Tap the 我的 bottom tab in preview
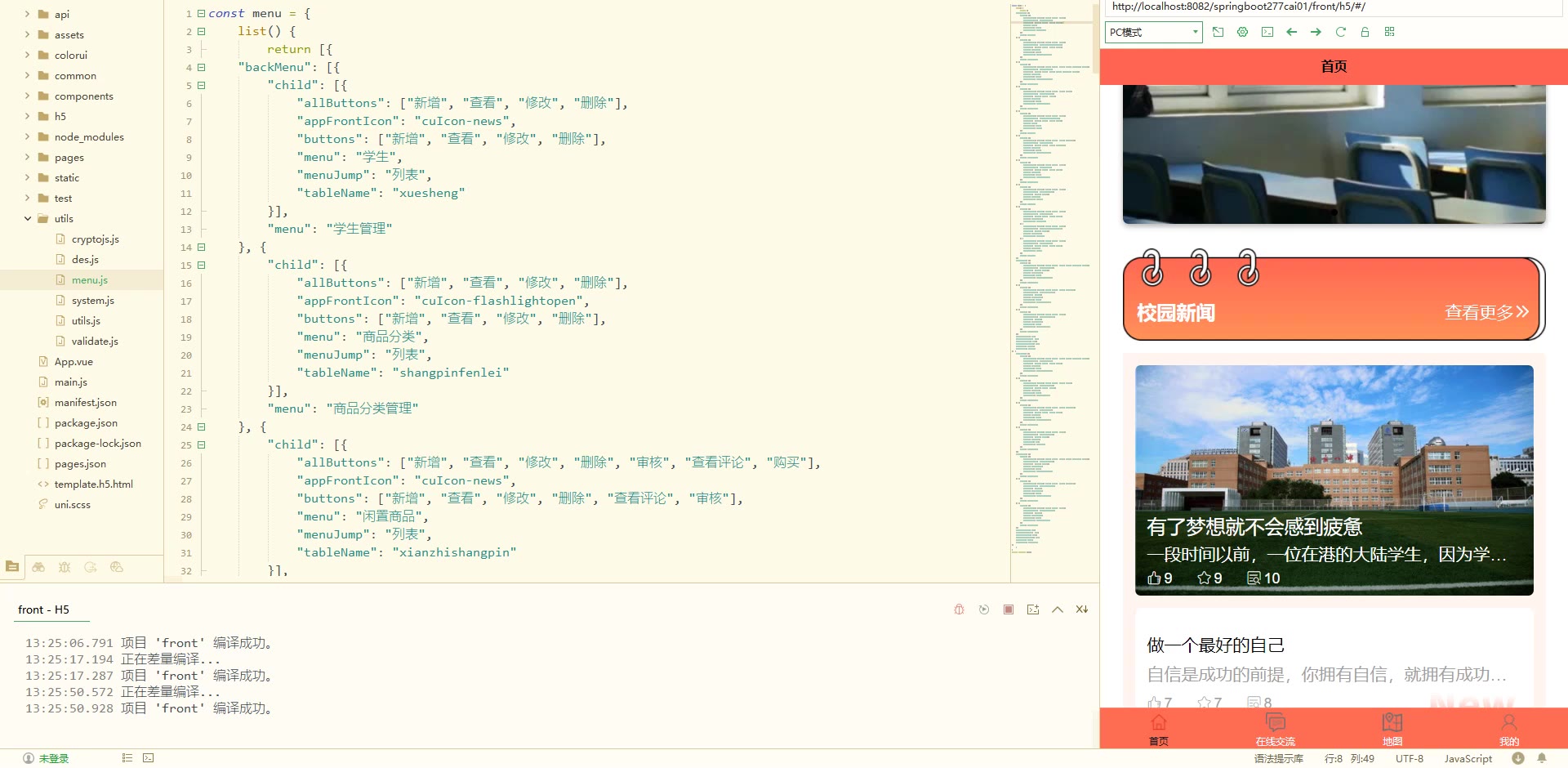This screenshot has height=768, width=1568. pos(1508,730)
